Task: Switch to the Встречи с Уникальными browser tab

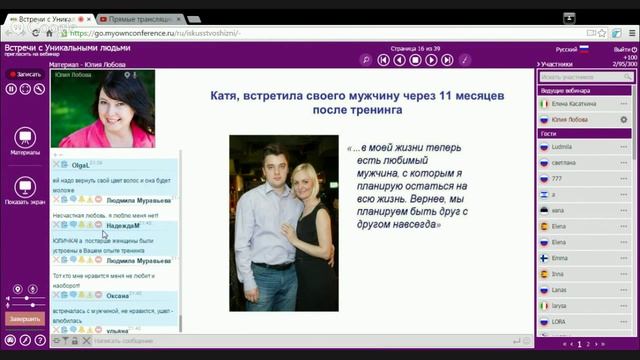Action: coord(50,19)
